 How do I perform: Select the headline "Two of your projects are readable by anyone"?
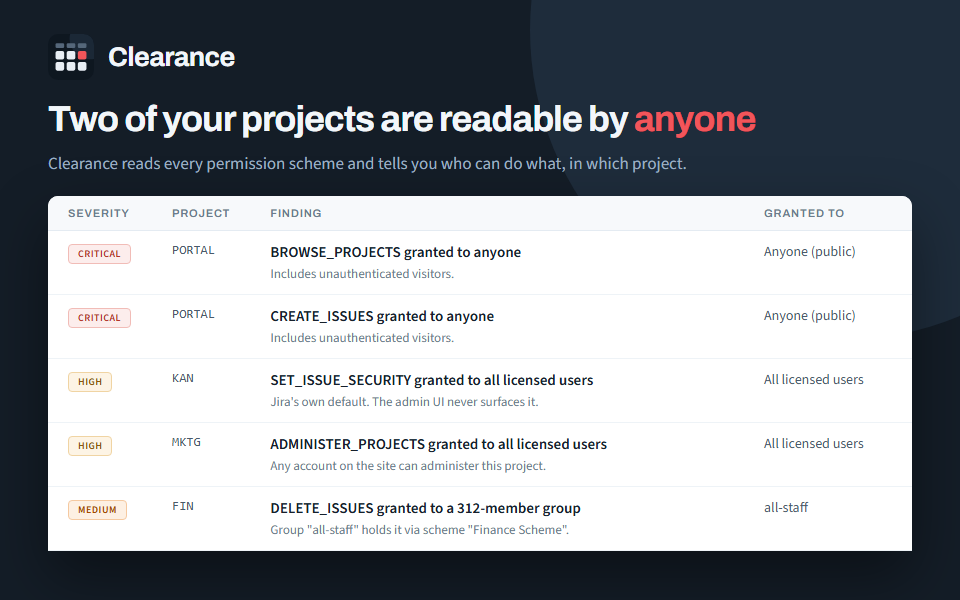[x=402, y=119]
